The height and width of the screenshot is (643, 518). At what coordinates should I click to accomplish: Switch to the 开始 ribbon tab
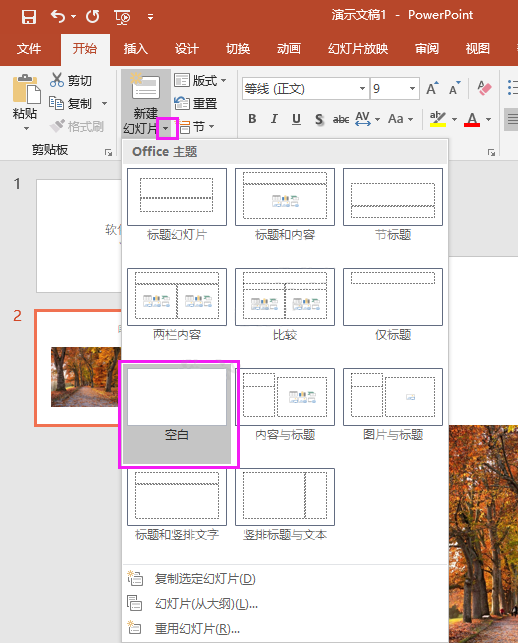click(x=85, y=49)
